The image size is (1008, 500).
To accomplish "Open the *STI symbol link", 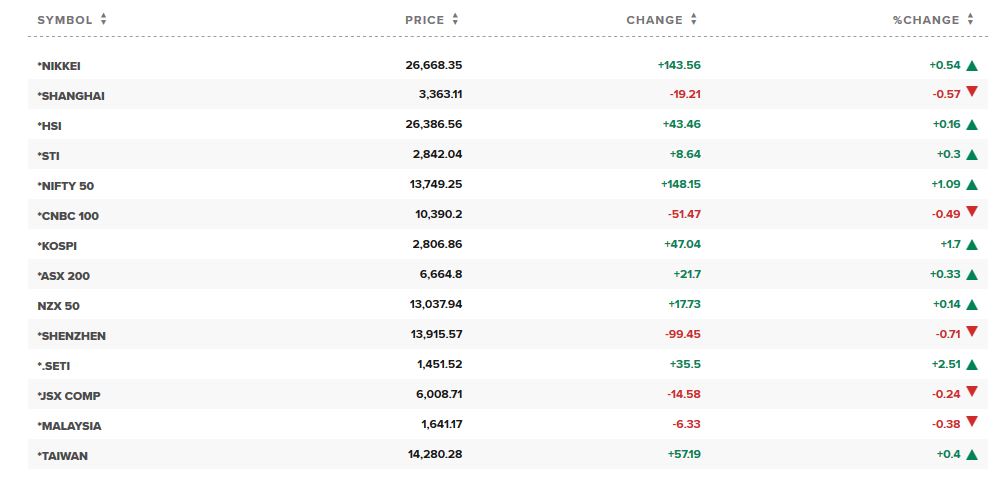I will tap(49, 156).
